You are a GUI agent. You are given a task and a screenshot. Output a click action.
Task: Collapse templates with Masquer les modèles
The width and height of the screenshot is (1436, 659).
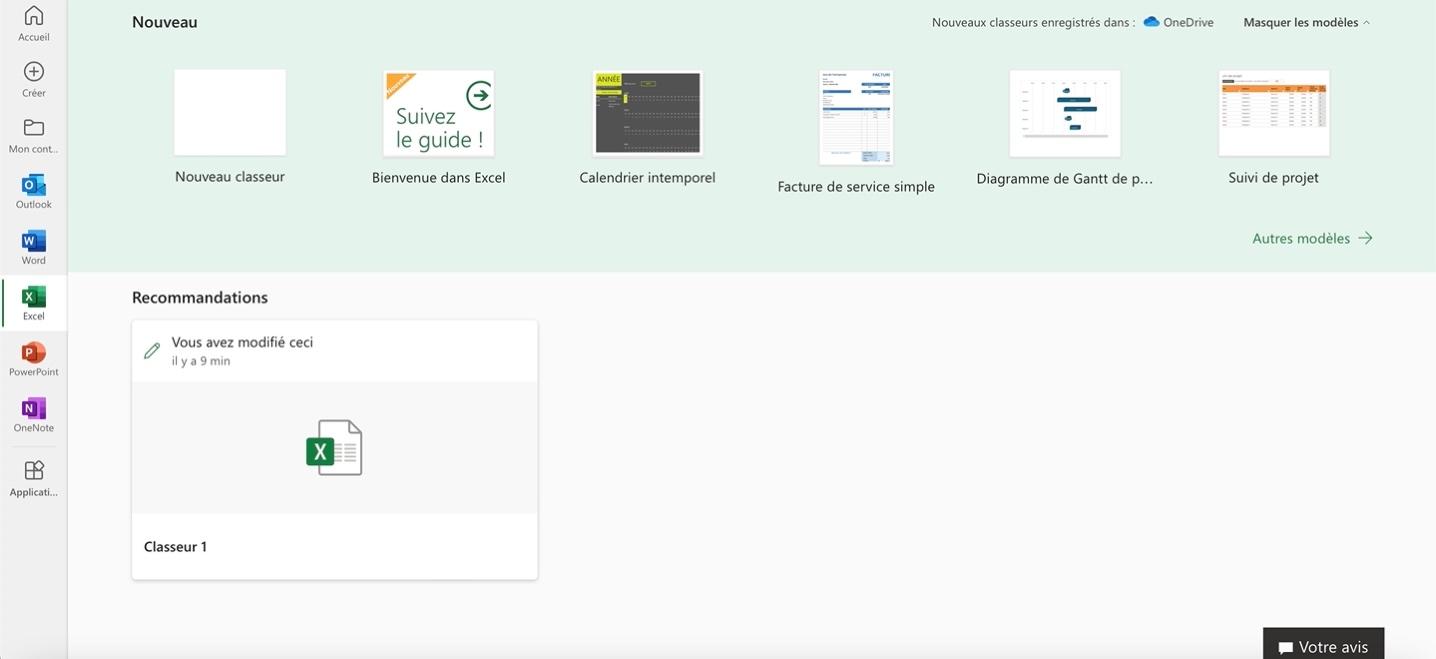tap(1306, 22)
